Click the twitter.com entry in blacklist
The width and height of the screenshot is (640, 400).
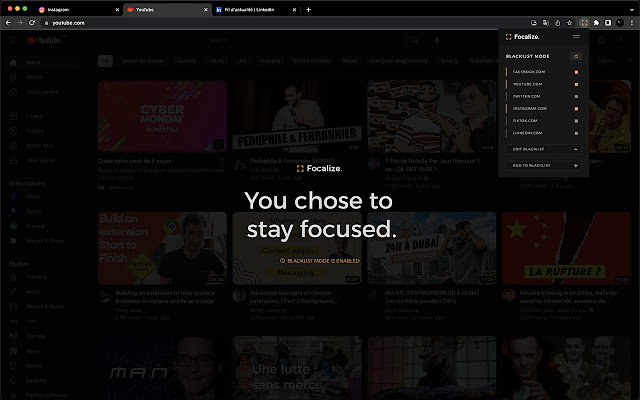click(526, 96)
